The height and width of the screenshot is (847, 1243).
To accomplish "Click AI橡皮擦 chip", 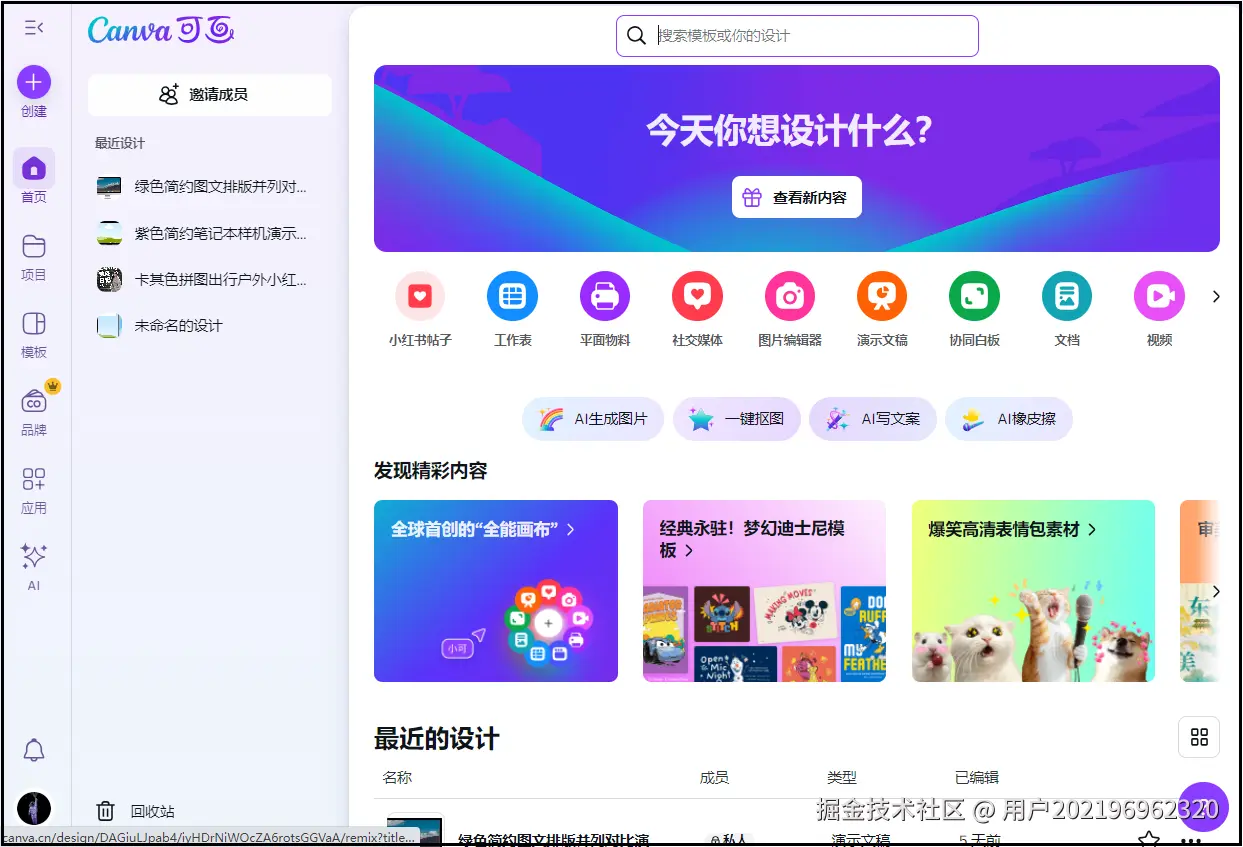I will pyautogui.click(x=1009, y=419).
